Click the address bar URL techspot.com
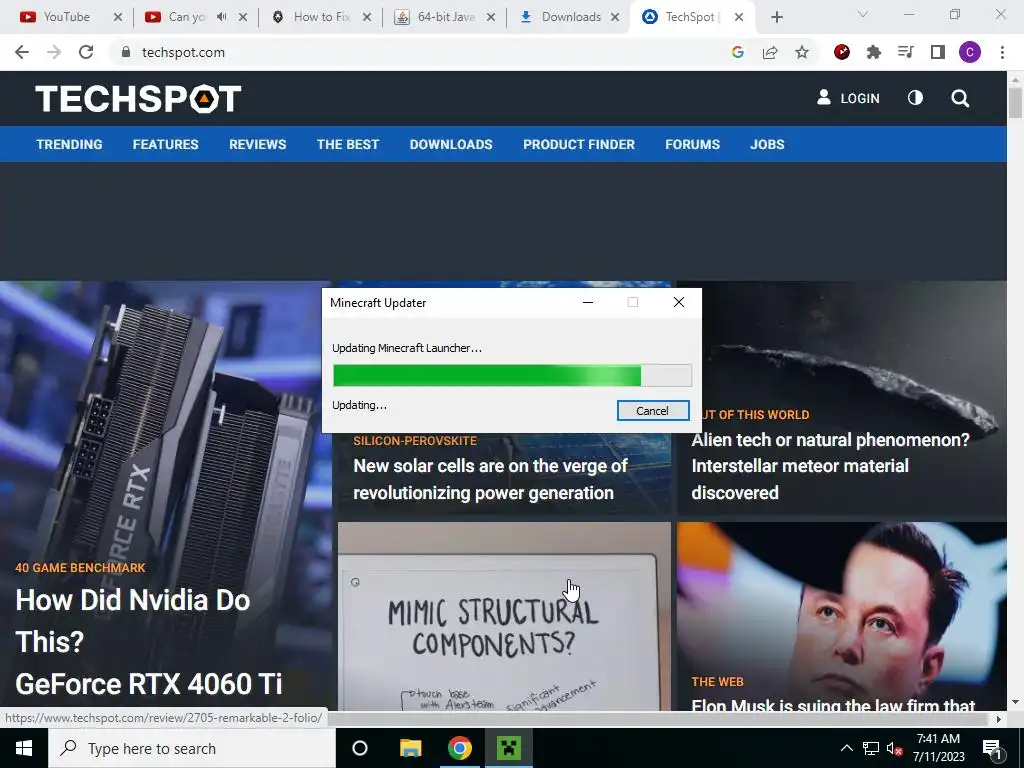This screenshot has width=1024, height=768. (183, 52)
